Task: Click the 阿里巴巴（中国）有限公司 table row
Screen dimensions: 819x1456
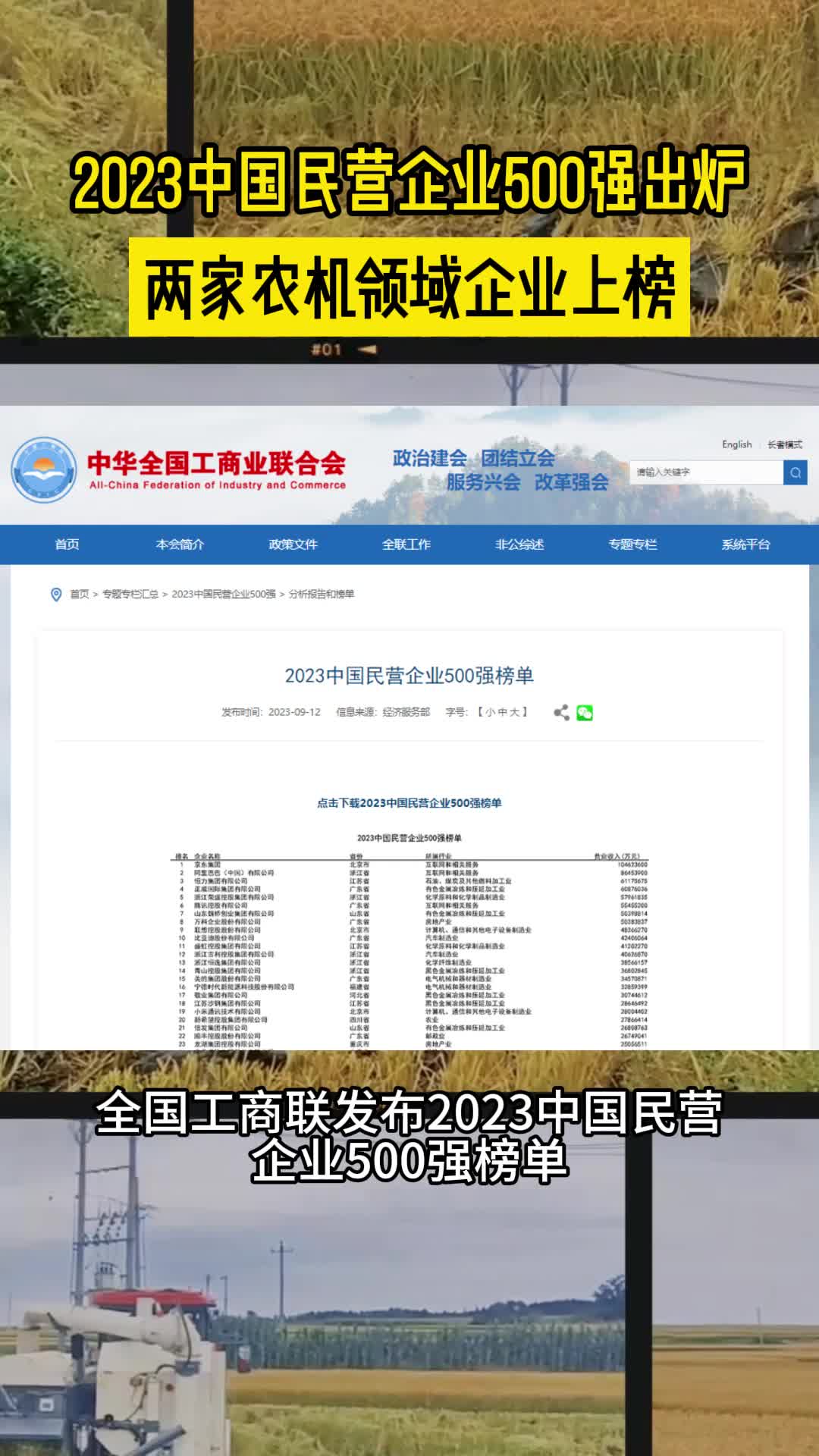Action: 409,873
